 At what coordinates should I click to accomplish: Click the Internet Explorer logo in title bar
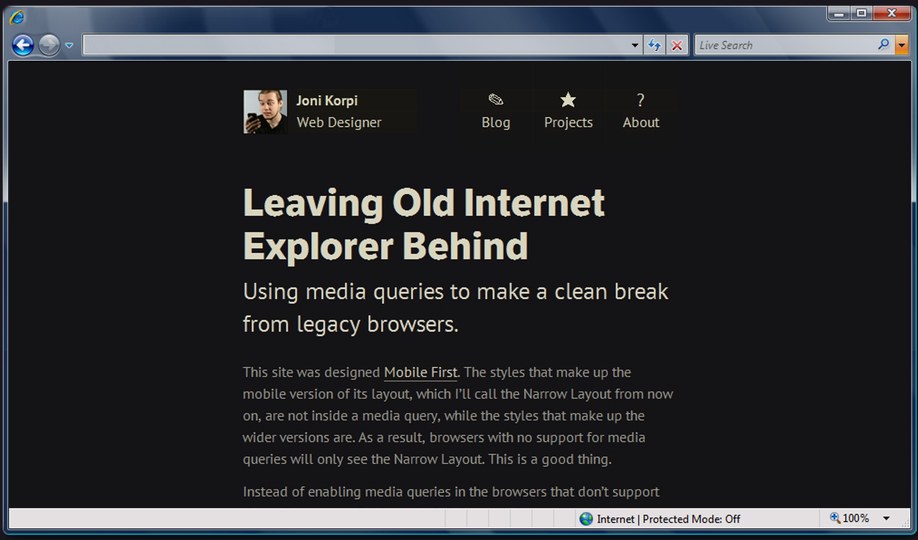coord(17,17)
